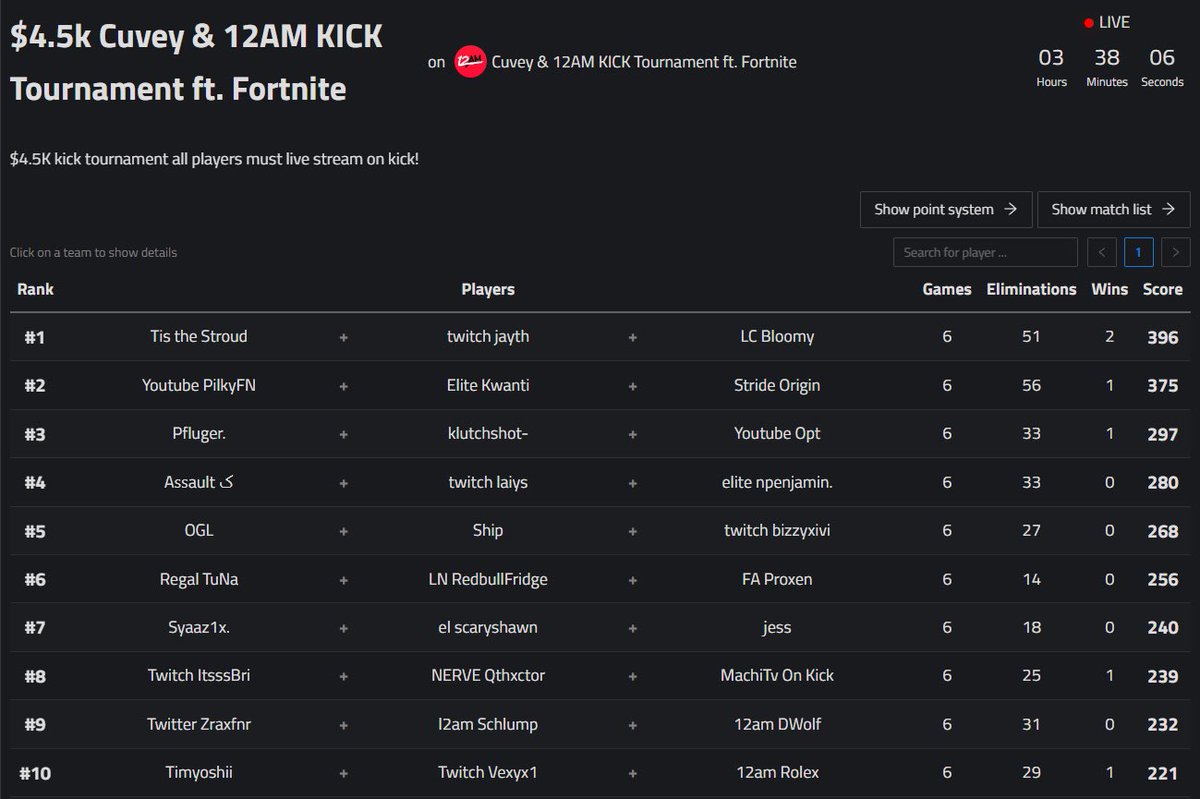Open the OGL team row
Screen dimensions: 1200x799
pyautogui.click(x=600, y=530)
